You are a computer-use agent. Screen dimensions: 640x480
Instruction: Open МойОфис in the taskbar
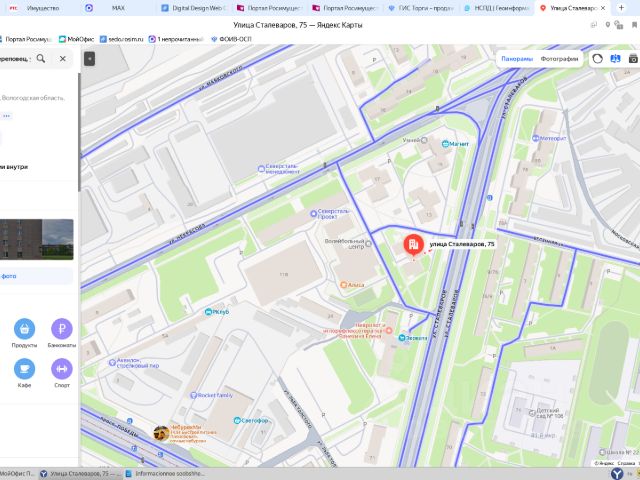pos(17,473)
